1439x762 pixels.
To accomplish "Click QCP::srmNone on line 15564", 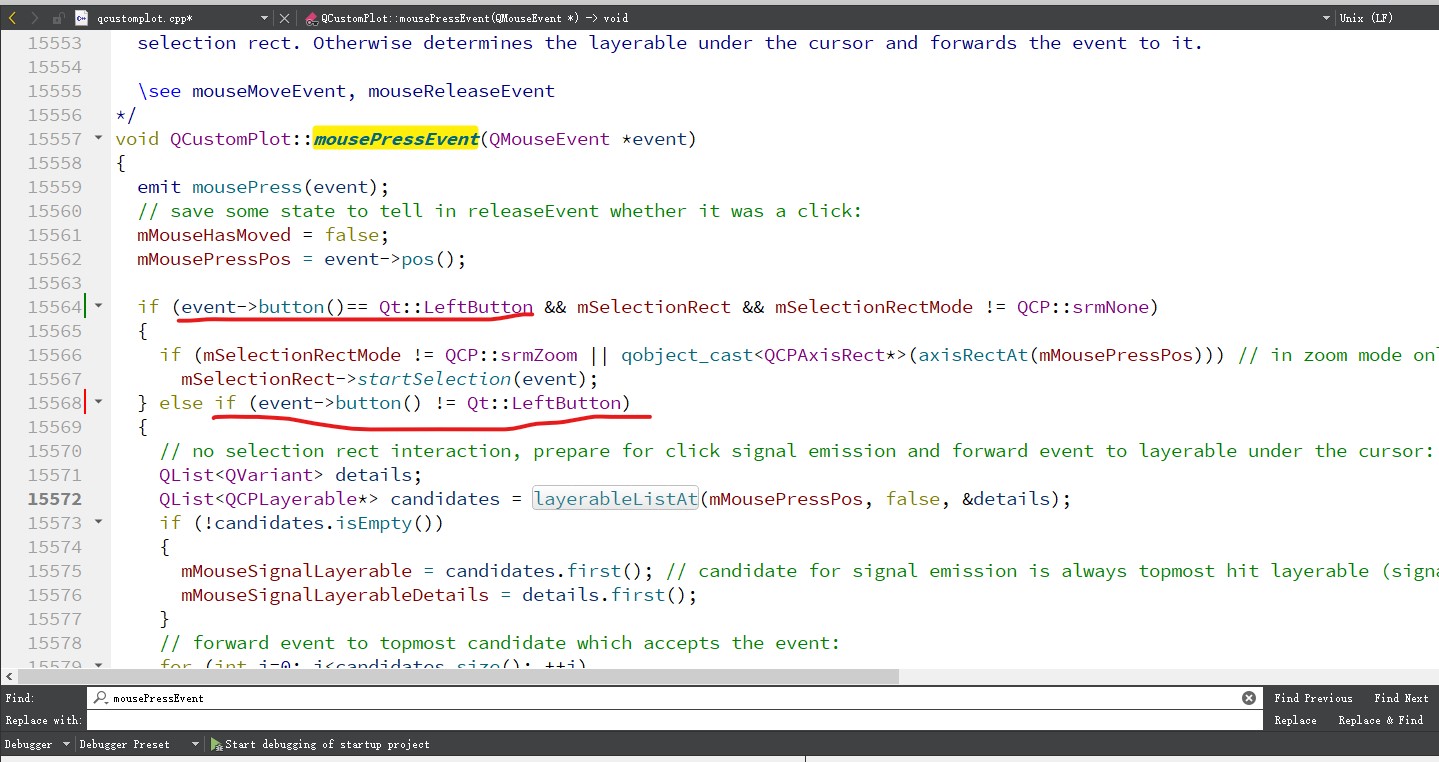I will point(1082,307).
